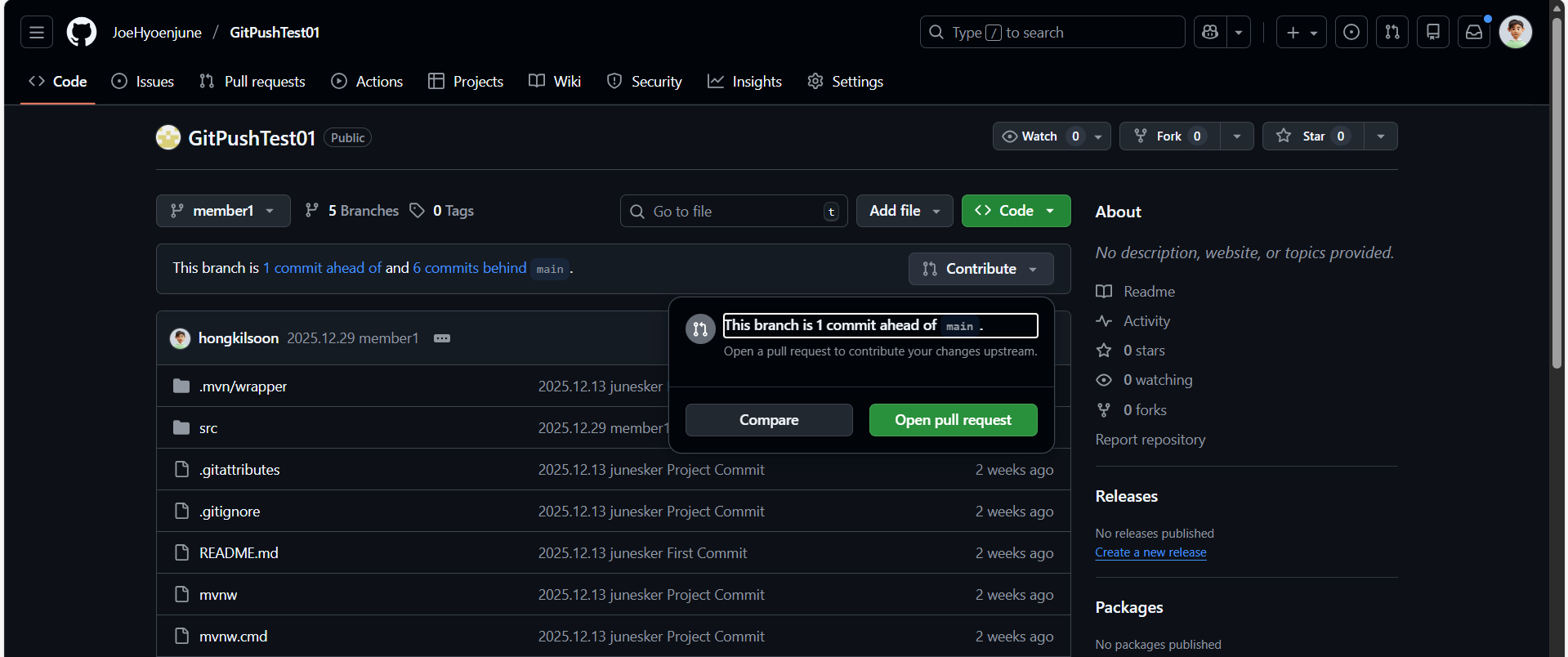
Task: Open the .gitattributes file
Action: [x=239, y=470]
